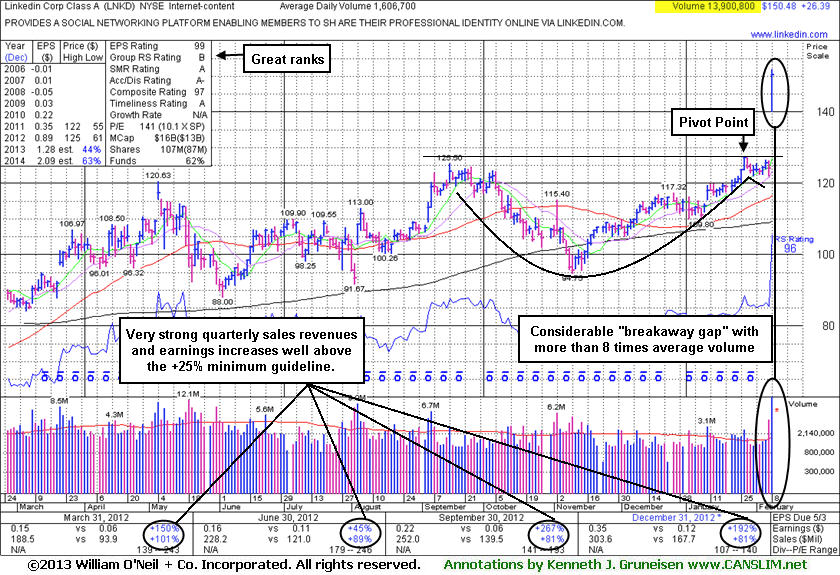Viewport: 840px width, 575px height.
Task: Click the www.CANSLIM.net annotation credit
Action: (x=747, y=565)
